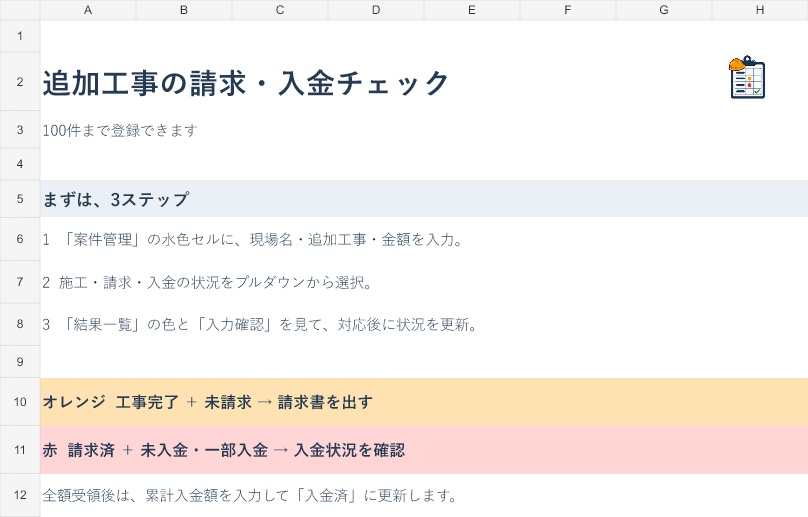Click step 1 text about 案件管理
This screenshot has height=517, width=808.
(252, 240)
